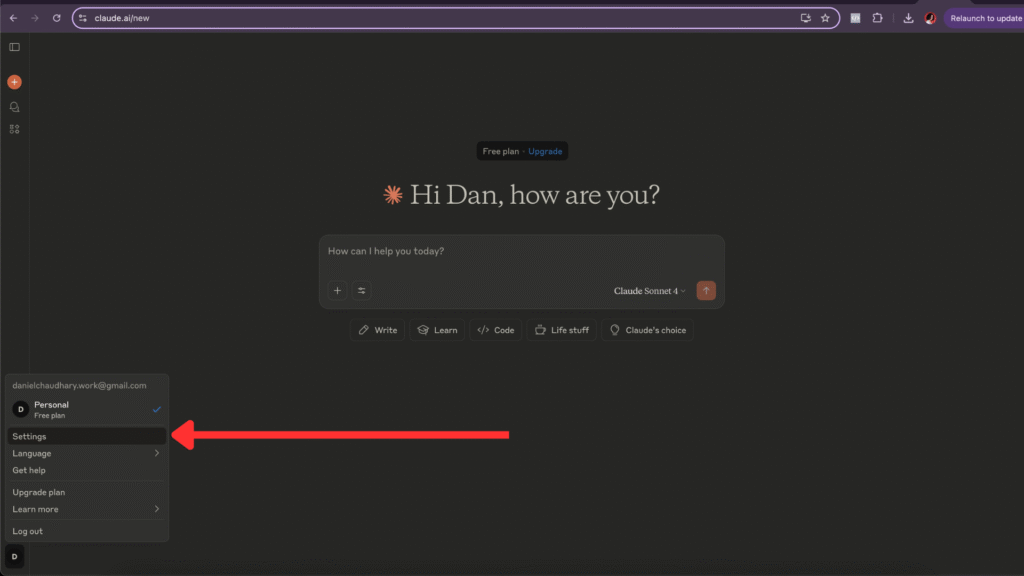The width and height of the screenshot is (1024, 576).
Task: Send message with the arrow button
Action: [x=706, y=291]
